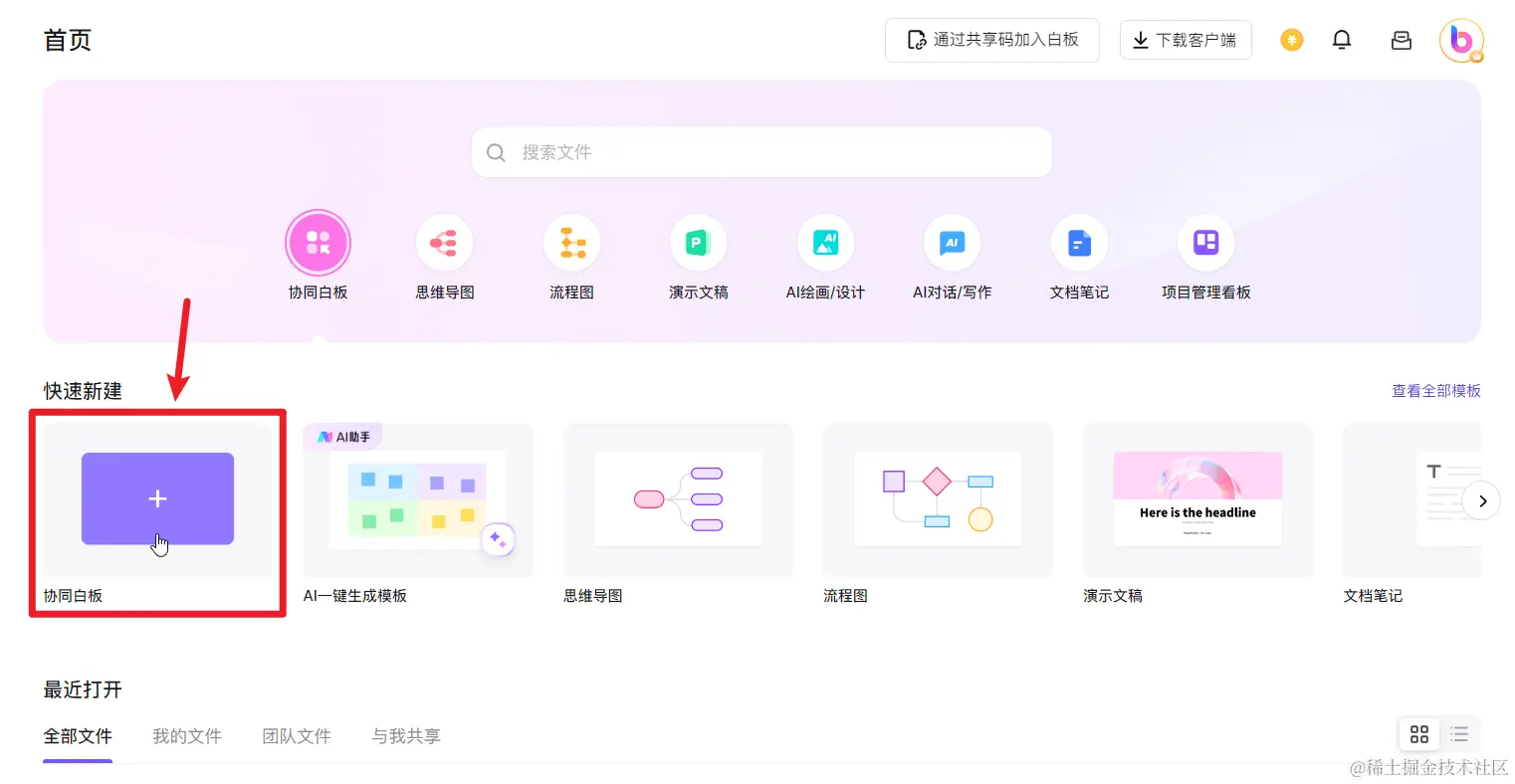
Task: Click the gold coin icon in header
Action: (x=1291, y=40)
